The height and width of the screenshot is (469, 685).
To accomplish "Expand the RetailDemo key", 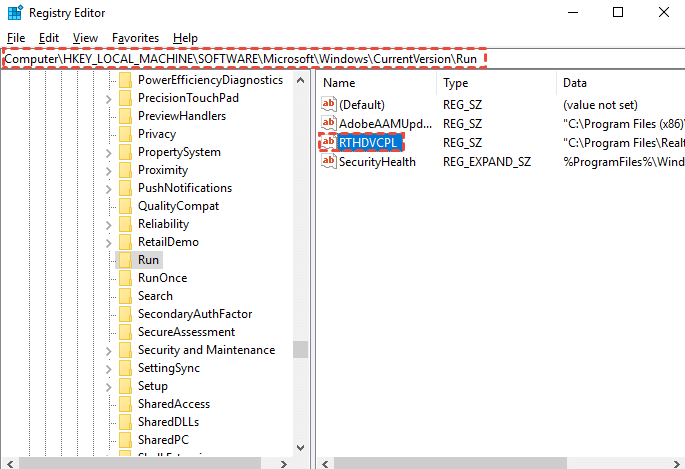I will click(x=109, y=243).
